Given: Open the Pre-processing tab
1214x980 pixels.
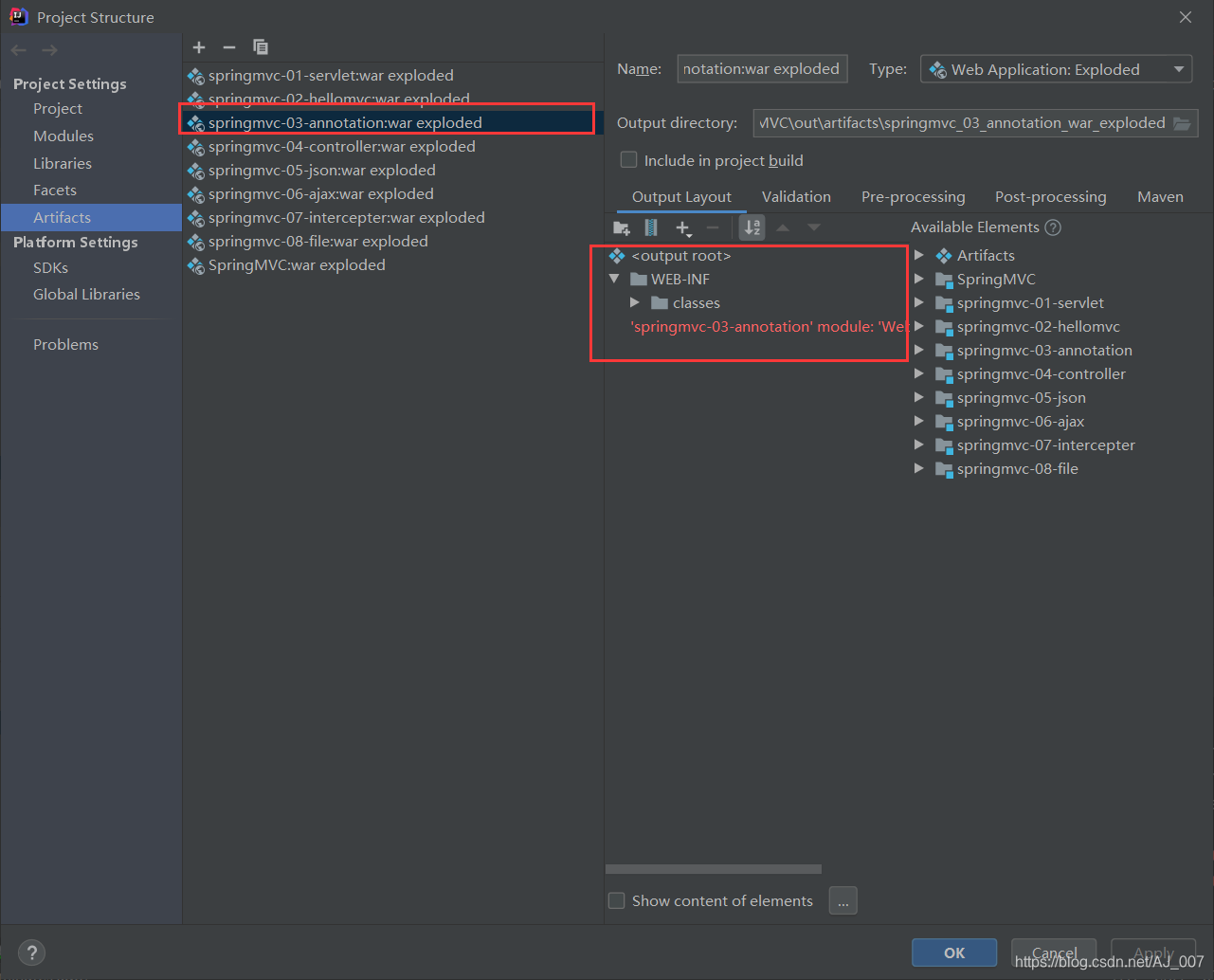Looking at the screenshot, I should click(x=913, y=197).
